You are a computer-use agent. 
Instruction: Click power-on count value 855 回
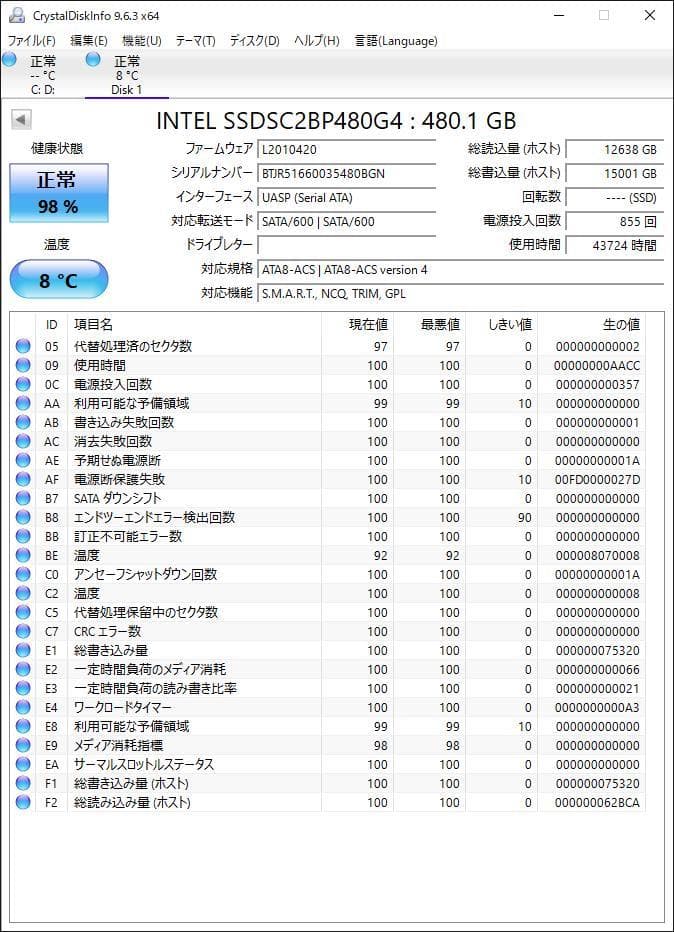pyautogui.click(x=615, y=221)
